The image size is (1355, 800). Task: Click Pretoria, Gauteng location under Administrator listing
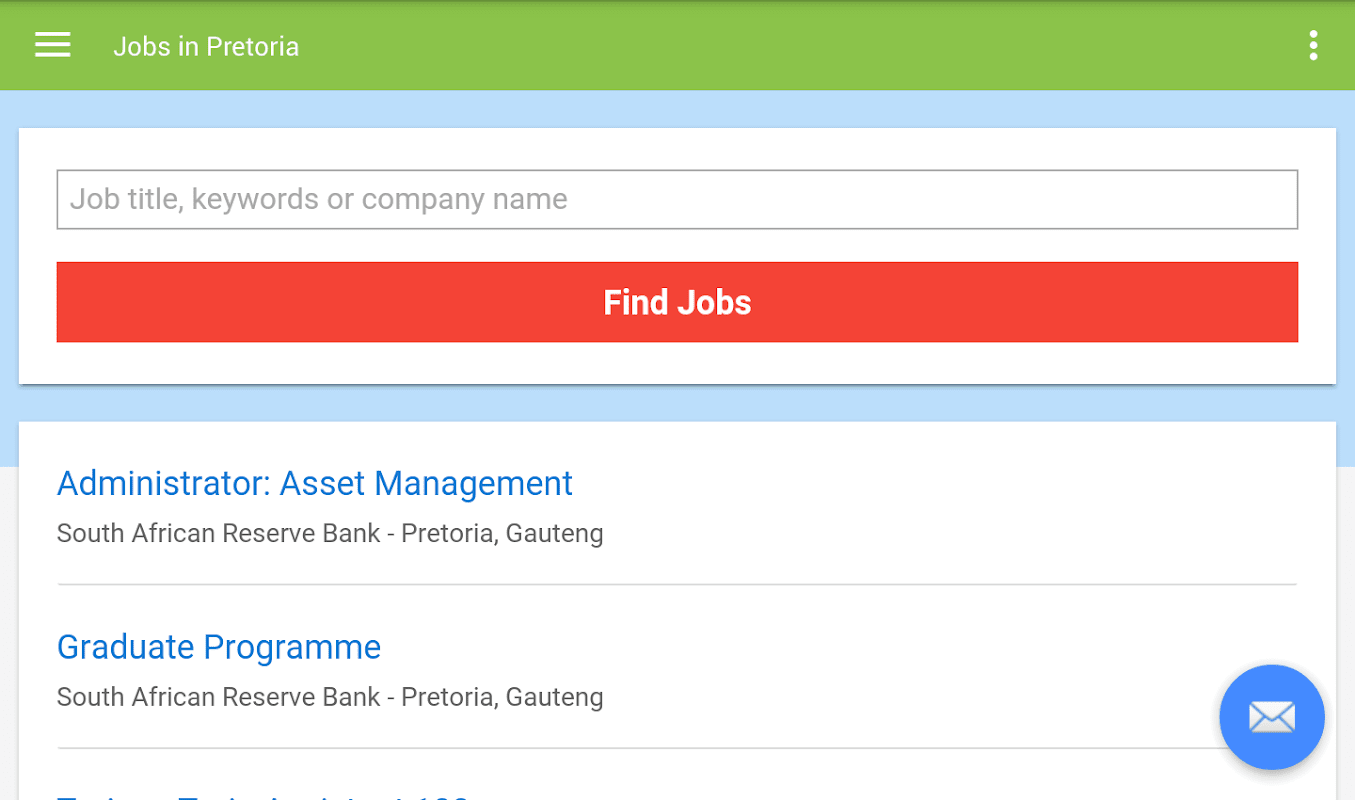coord(502,534)
